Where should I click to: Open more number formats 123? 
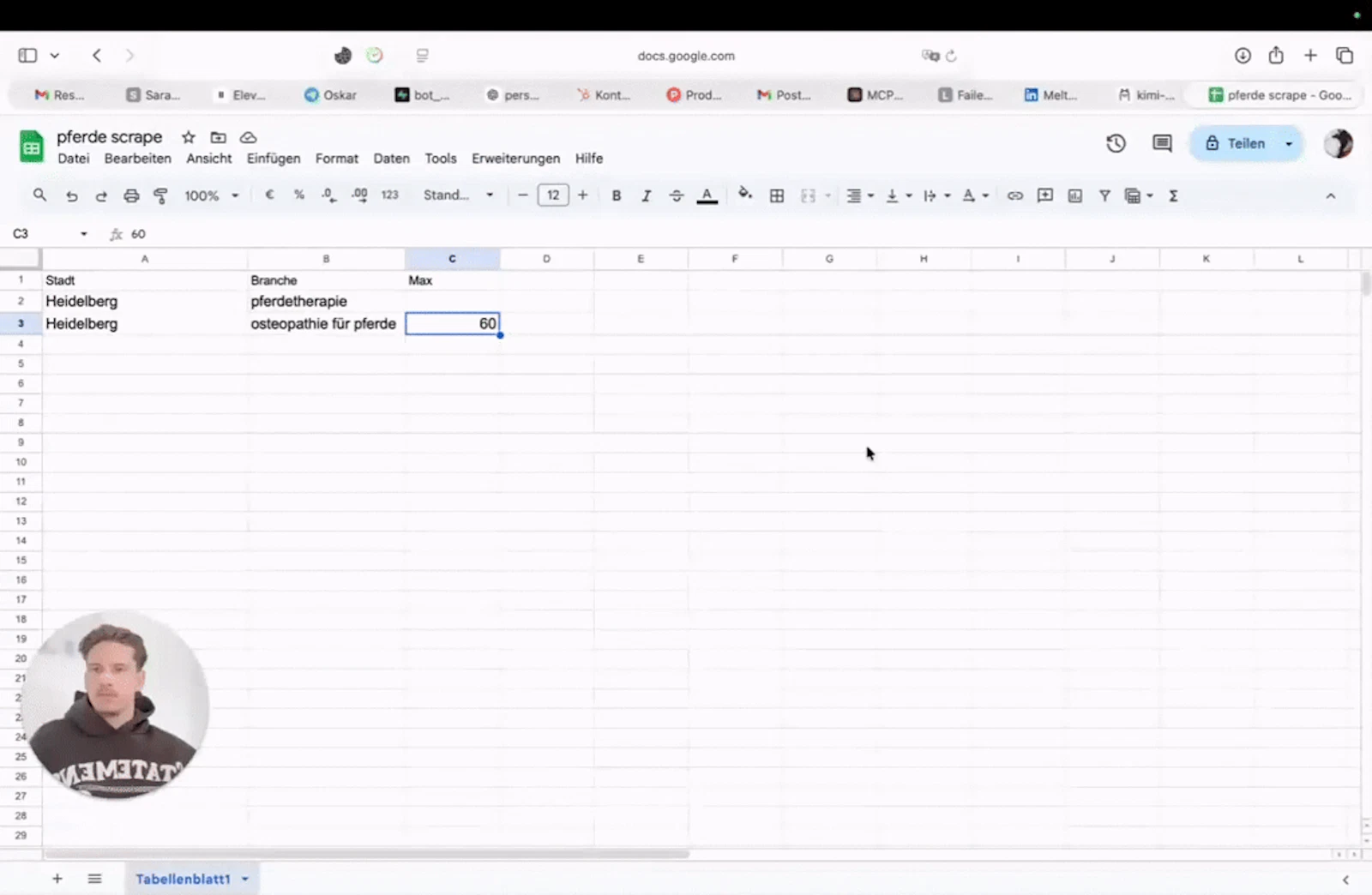coord(390,195)
